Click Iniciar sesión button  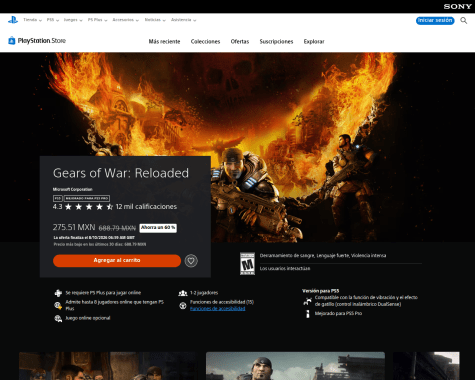(435, 20)
